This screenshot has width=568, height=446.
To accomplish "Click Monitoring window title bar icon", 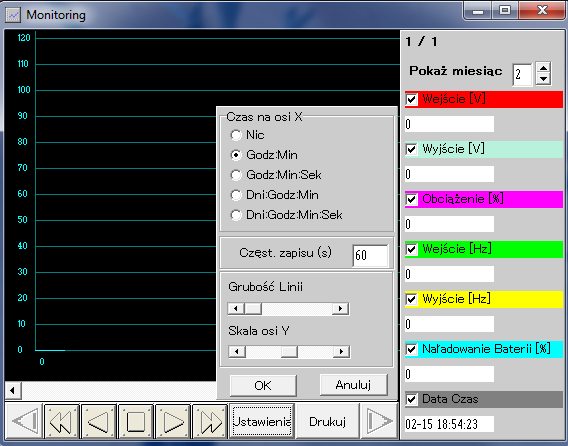I will tap(13, 15).
